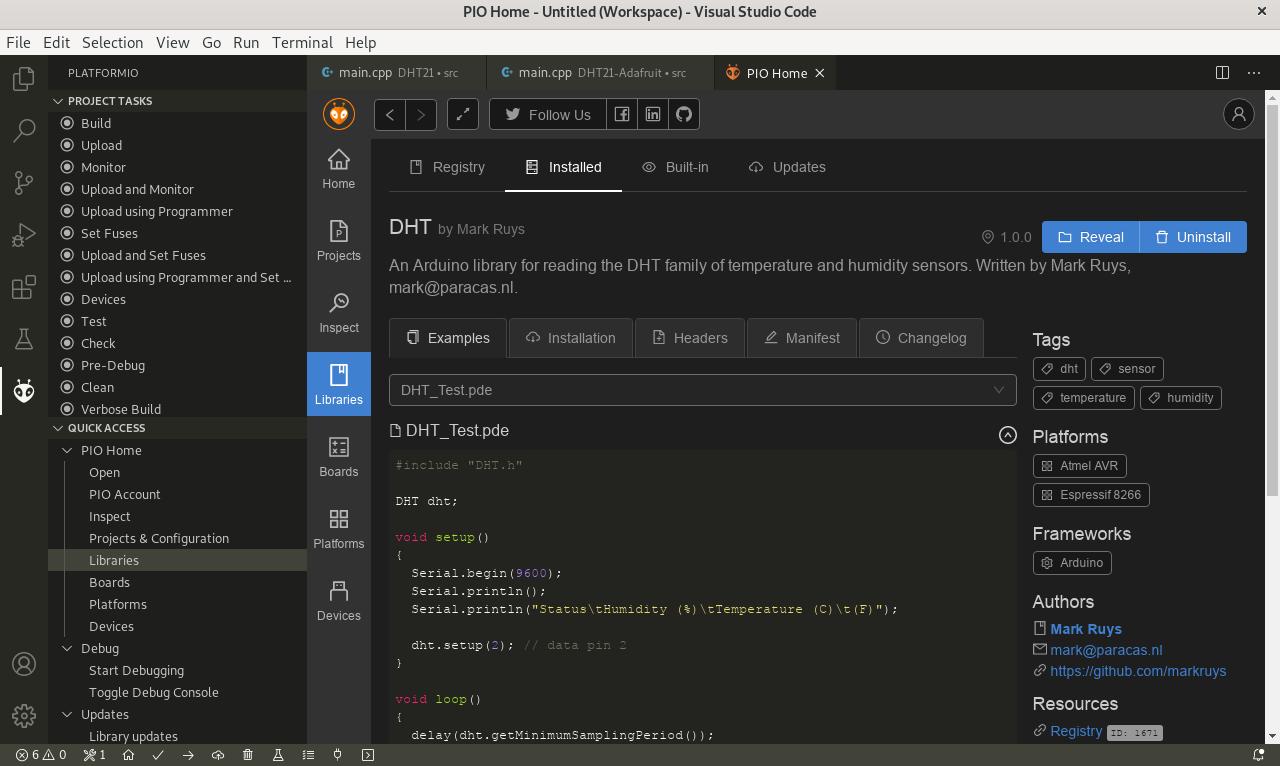This screenshot has height=766, width=1280.
Task: Open PlatformIO terminal from status bar
Action: tap(368, 755)
